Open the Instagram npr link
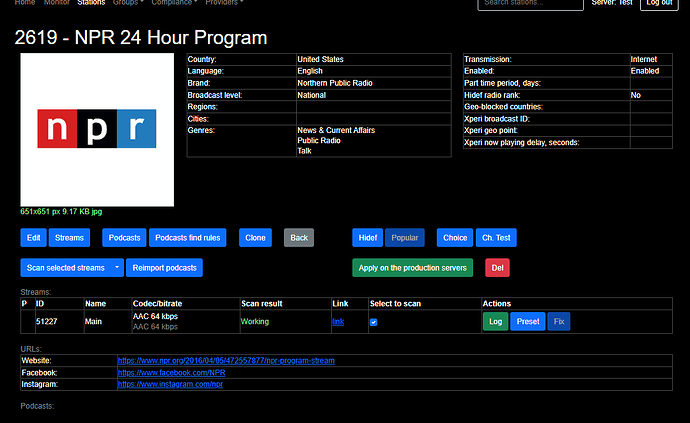 (170, 384)
